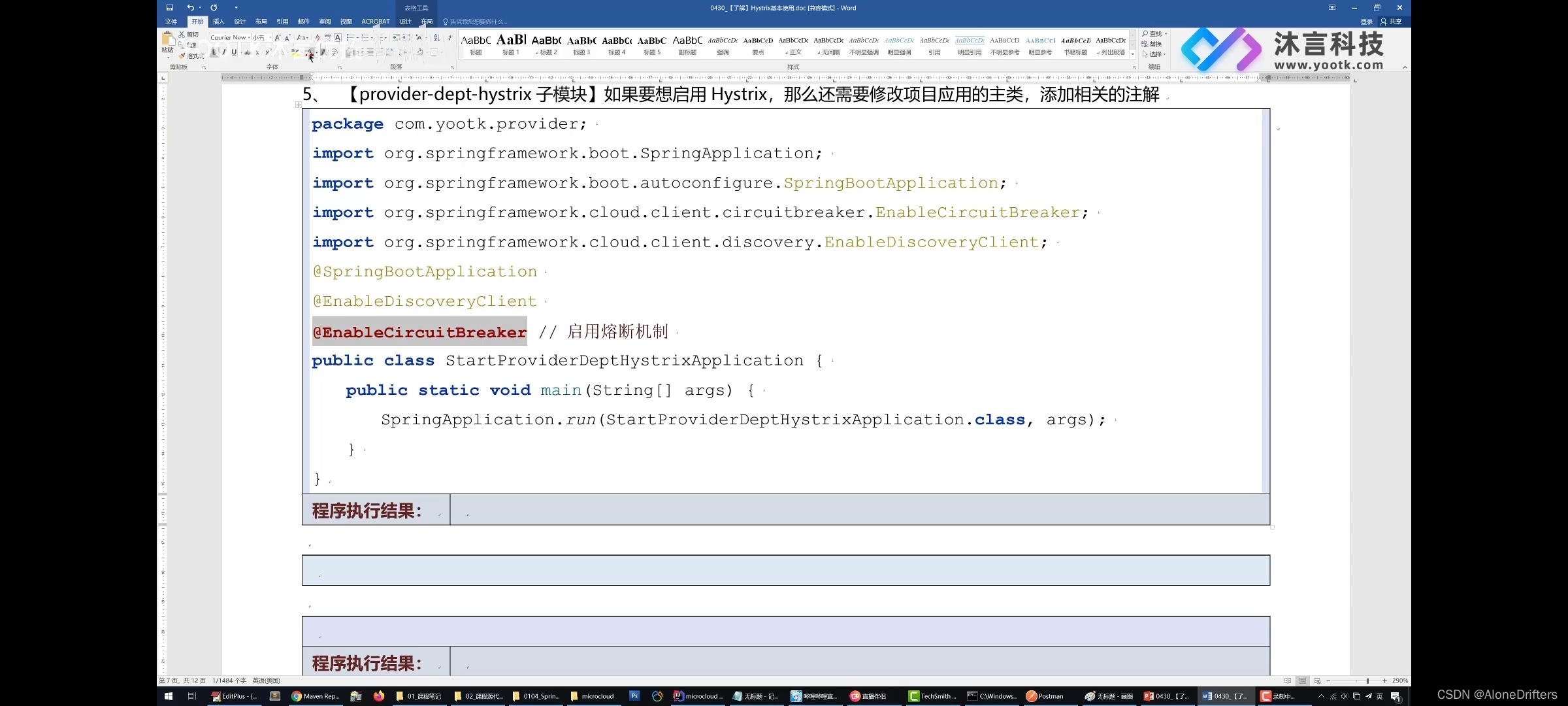The image size is (1568, 706).
Task: Switch to web layout view icon
Action: pyautogui.click(x=1317, y=681)
